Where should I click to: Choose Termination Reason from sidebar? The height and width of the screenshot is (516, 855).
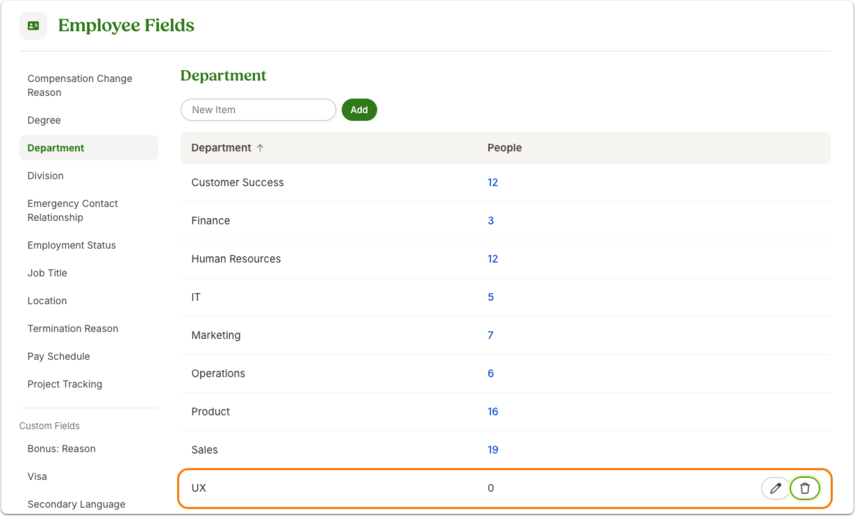pos(73,328)
